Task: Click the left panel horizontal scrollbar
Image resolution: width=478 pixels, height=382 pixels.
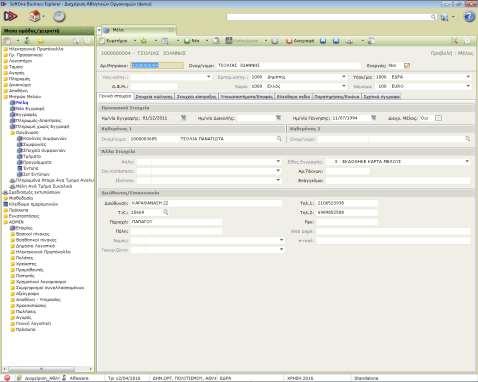Action: pos(48,369)
